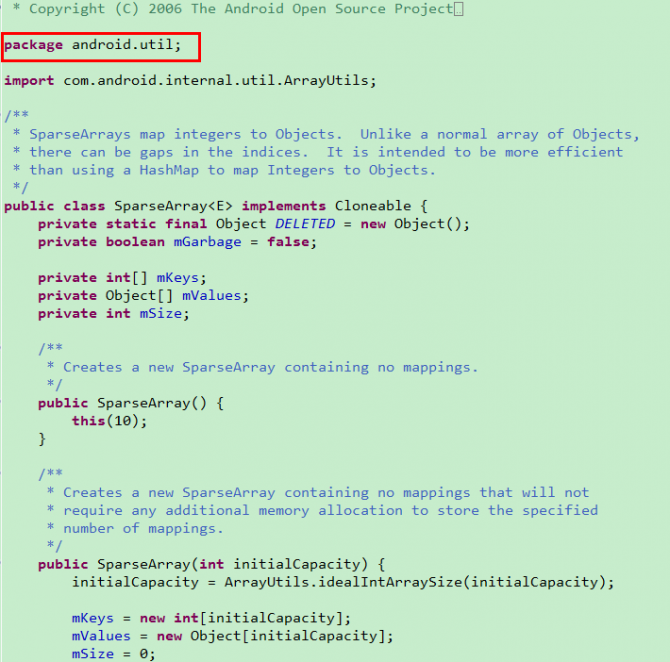Expand the folded copyright comment box marker
670x662 pixels.
[458, 9]
